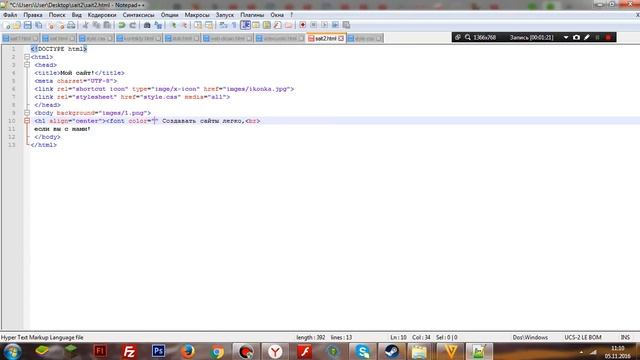Image resolution: width=640 pixels, height=360 pixels.
Task: Open Skype from the taskbar
Action: [x=362, y=351]
